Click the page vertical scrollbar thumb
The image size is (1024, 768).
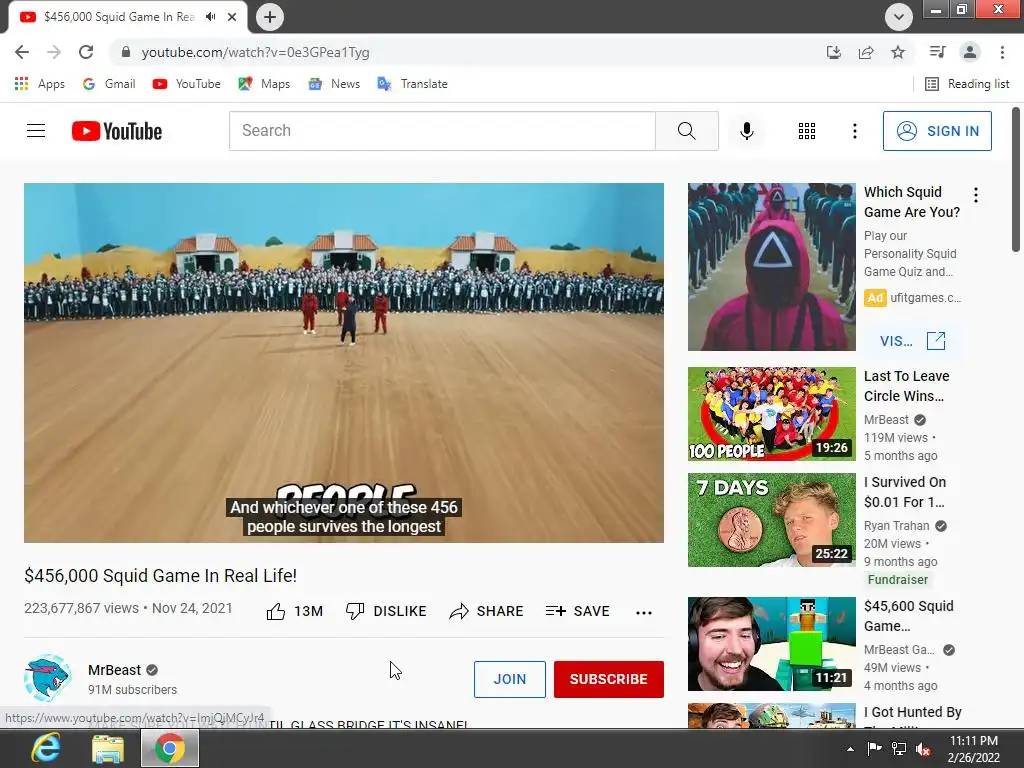pyautogui.click(x=1016, y=180)
